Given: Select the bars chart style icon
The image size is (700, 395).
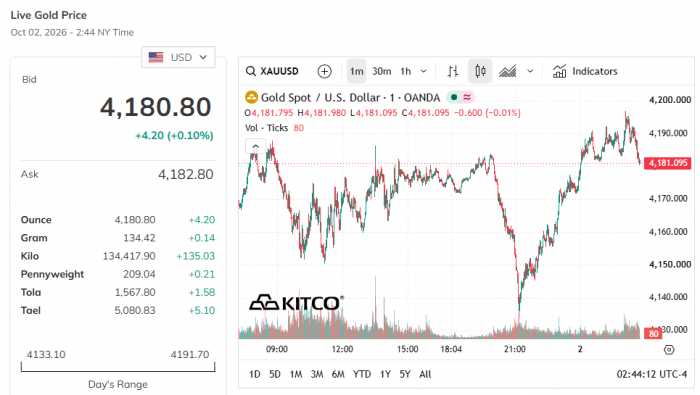Looking at the screenshot, I should 453,71.
